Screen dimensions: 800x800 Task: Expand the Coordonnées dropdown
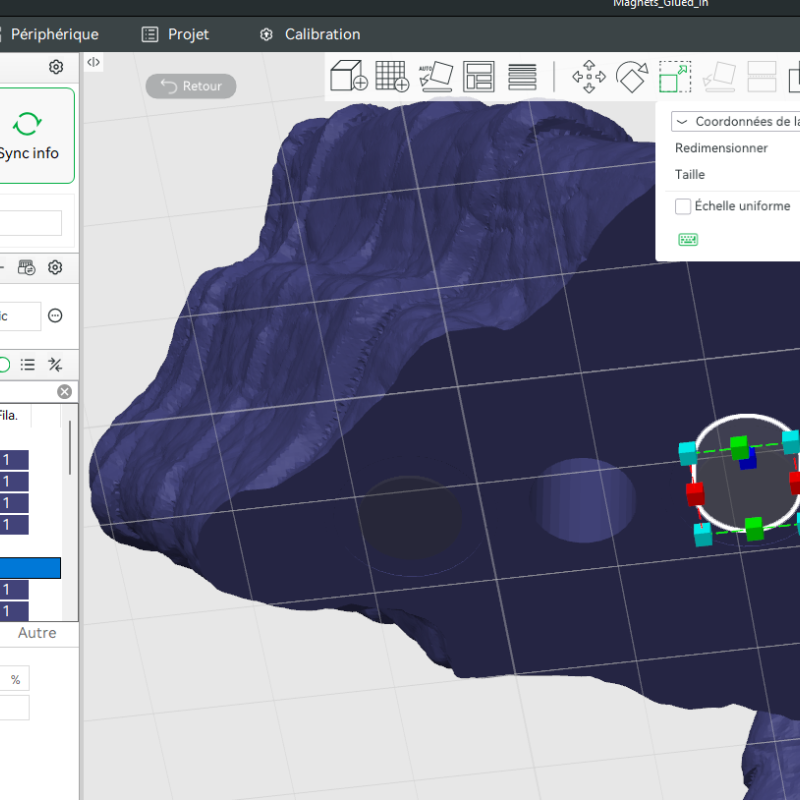click(x=735, y=121)
